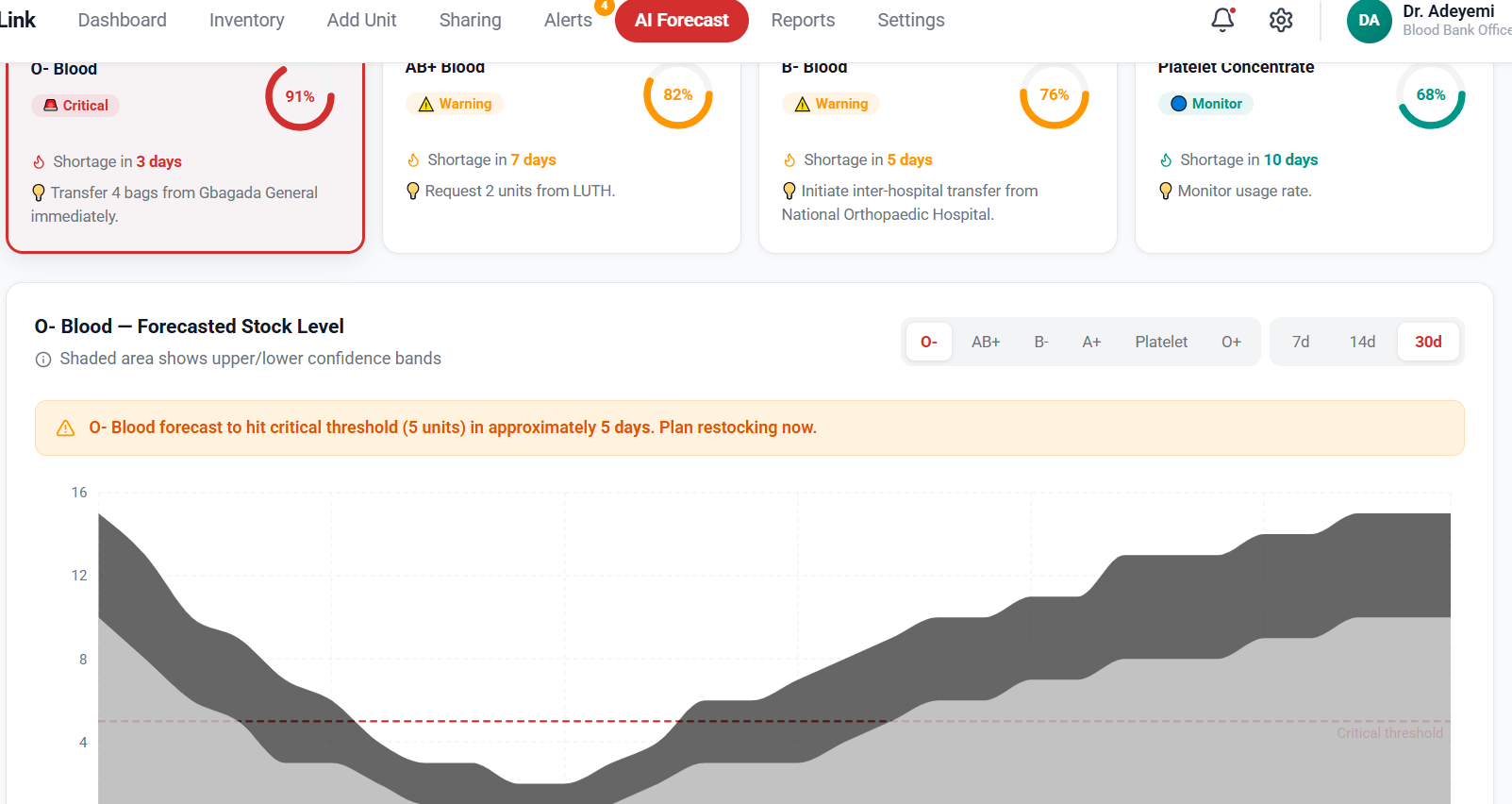Click the Monitor status badge

pyautogui.click(x=1205, y=104)
